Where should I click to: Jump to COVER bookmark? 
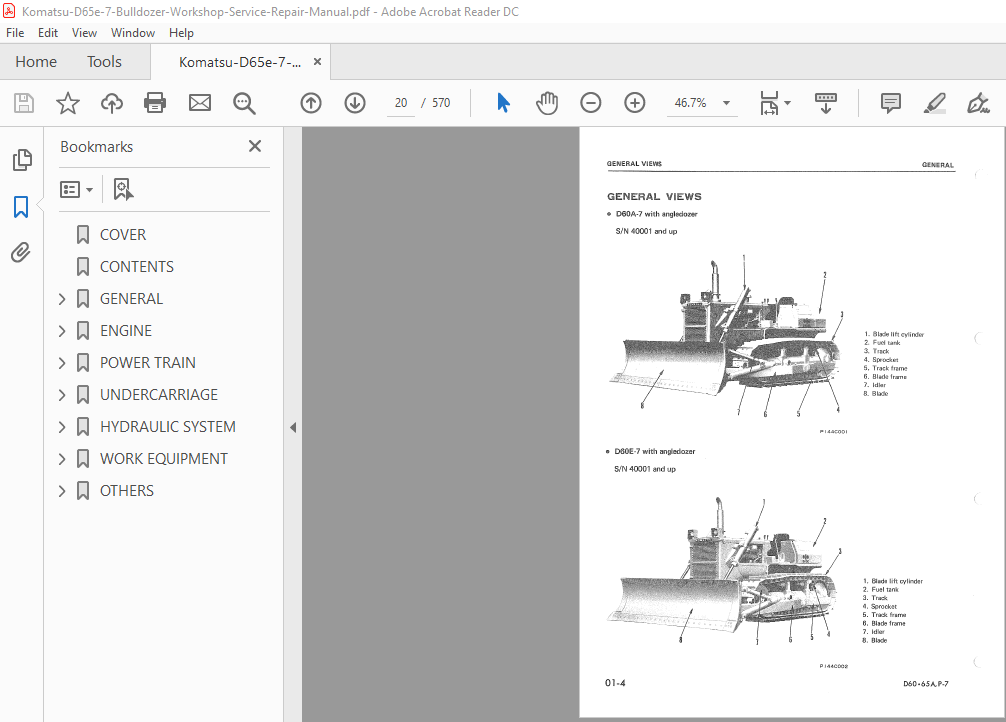pos(123,235)
